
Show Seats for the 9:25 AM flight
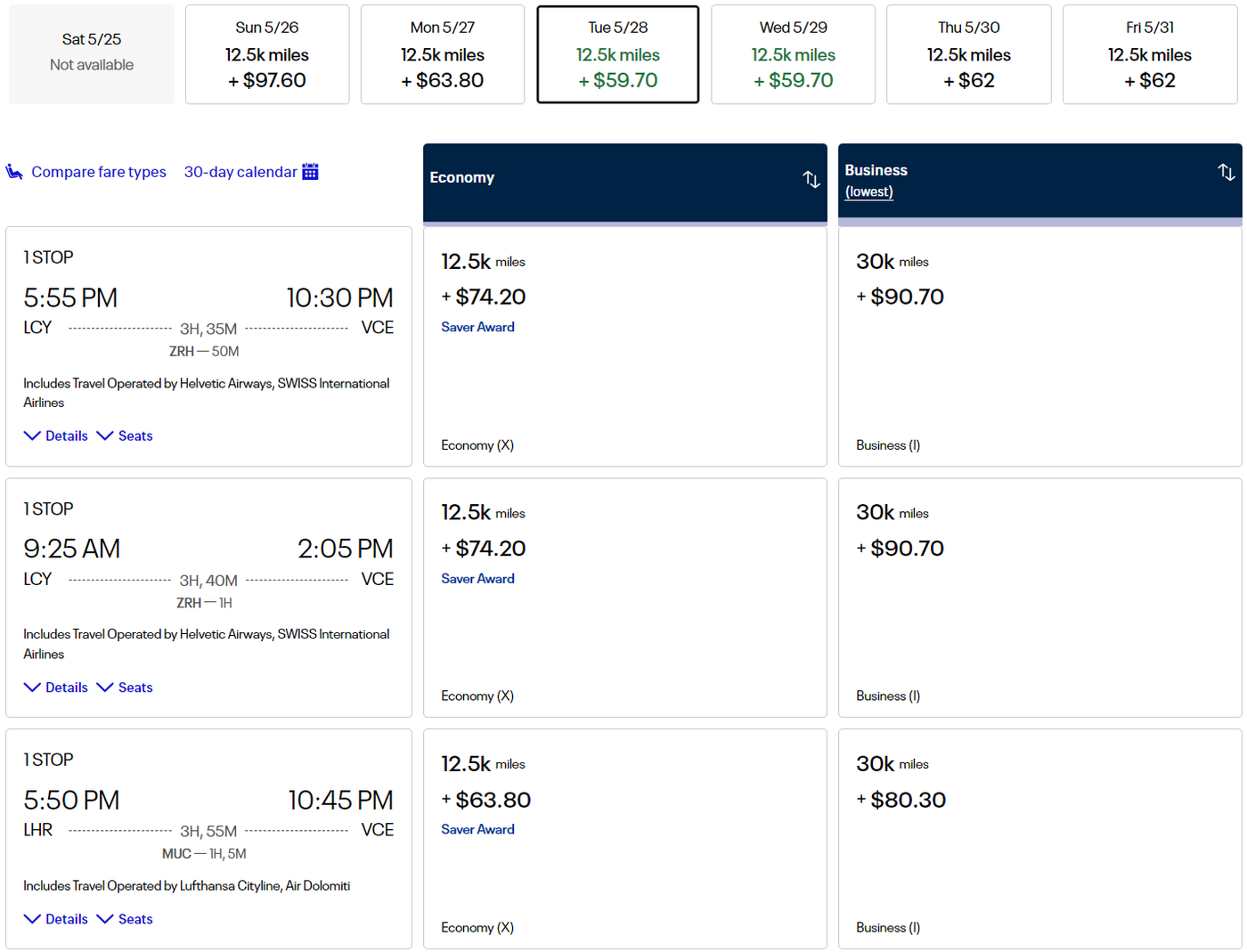click(125, 688)
